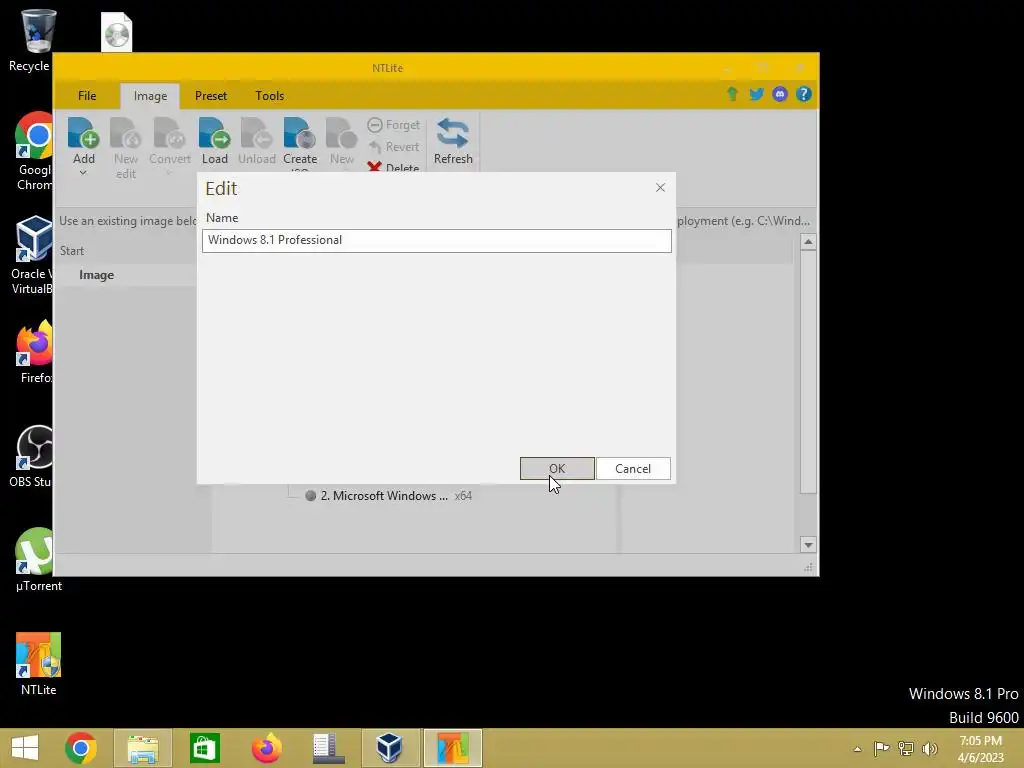Click Revert in the ribbon
Screen dimensions: 1024x768
click(x=394, y=147)
